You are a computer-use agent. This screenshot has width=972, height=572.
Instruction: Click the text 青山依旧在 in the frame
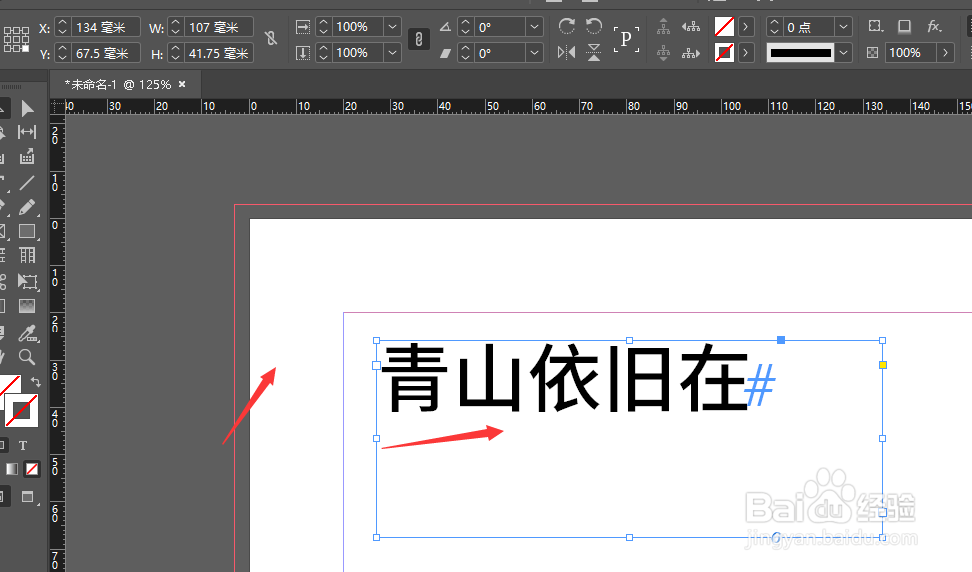[564, 379]
